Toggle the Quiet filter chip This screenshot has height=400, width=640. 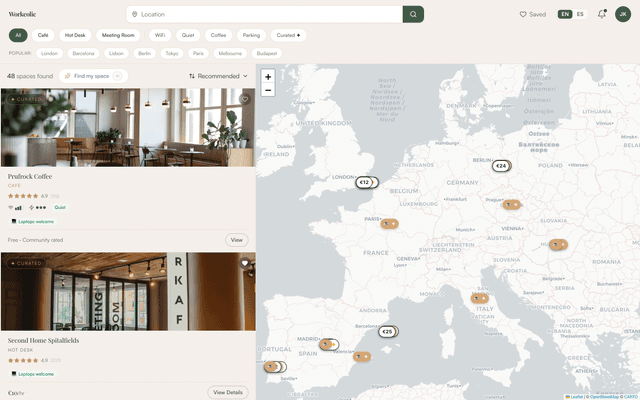pos(188,35)
